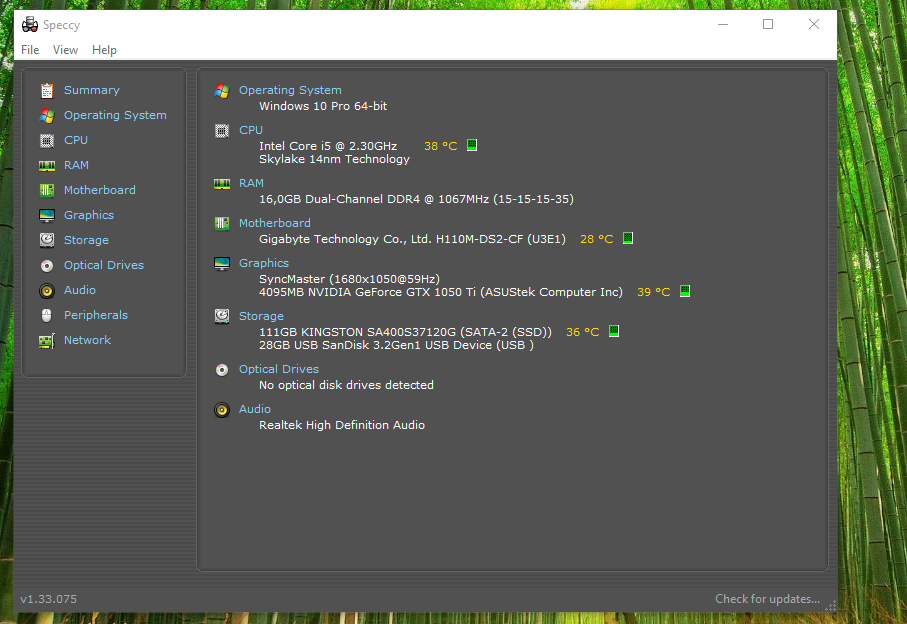The height and width of the screenshot is (624, 907).
Task: Open the Help menu
Action: pyautogui.click(x=104, y=50)
